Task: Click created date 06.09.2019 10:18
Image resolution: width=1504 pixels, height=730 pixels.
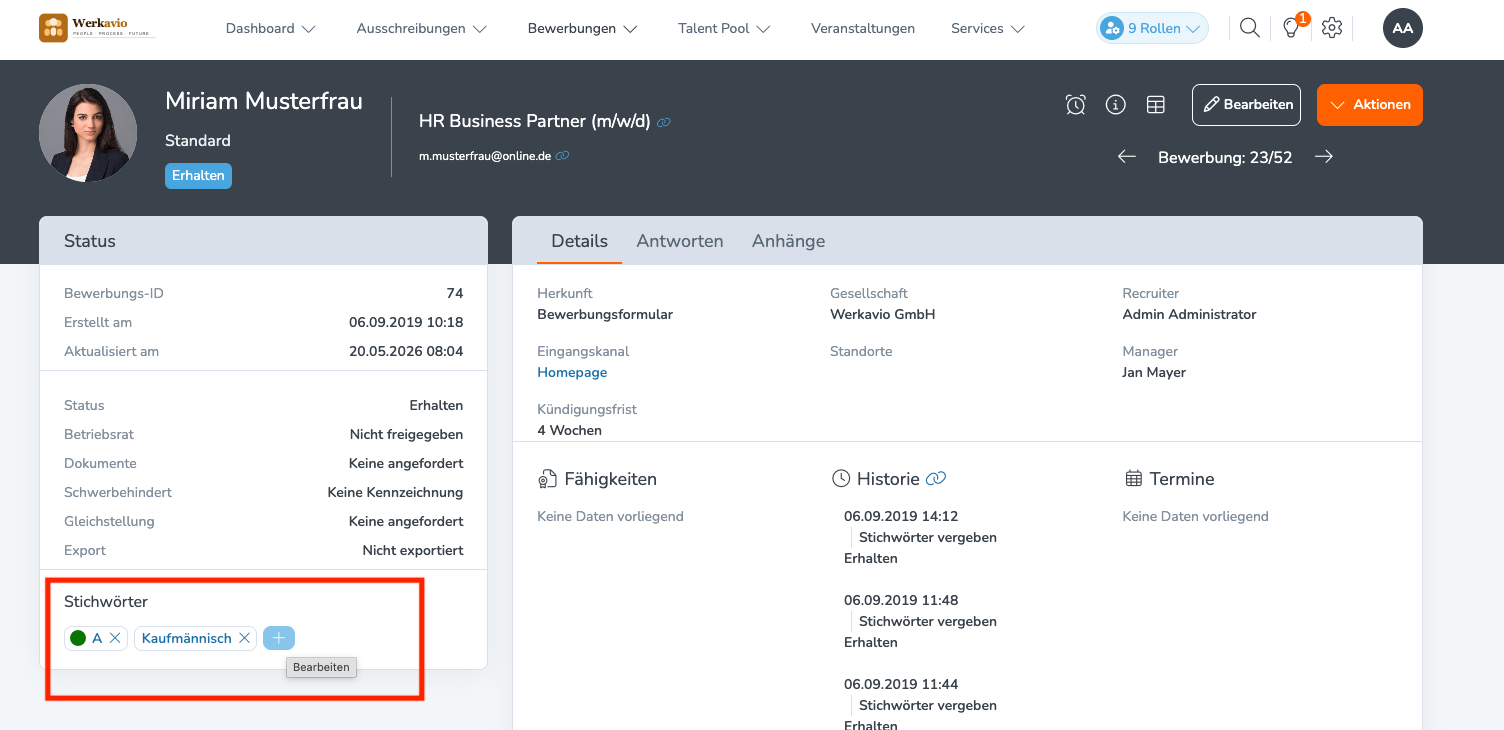Action: click(x=406, y=322)
